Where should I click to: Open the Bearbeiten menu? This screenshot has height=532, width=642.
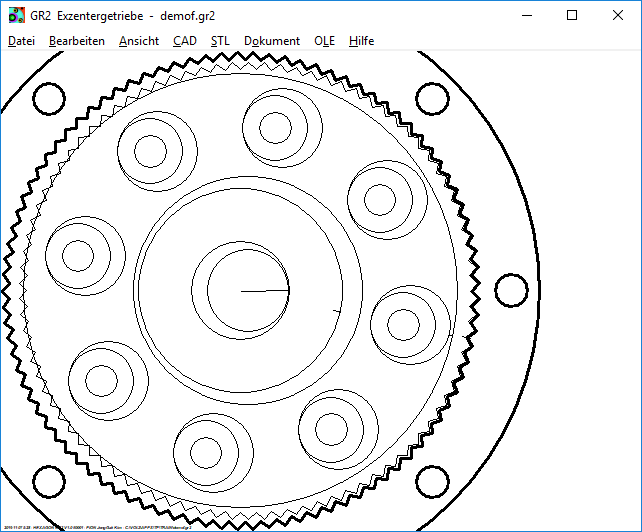[x=77, y=41]
